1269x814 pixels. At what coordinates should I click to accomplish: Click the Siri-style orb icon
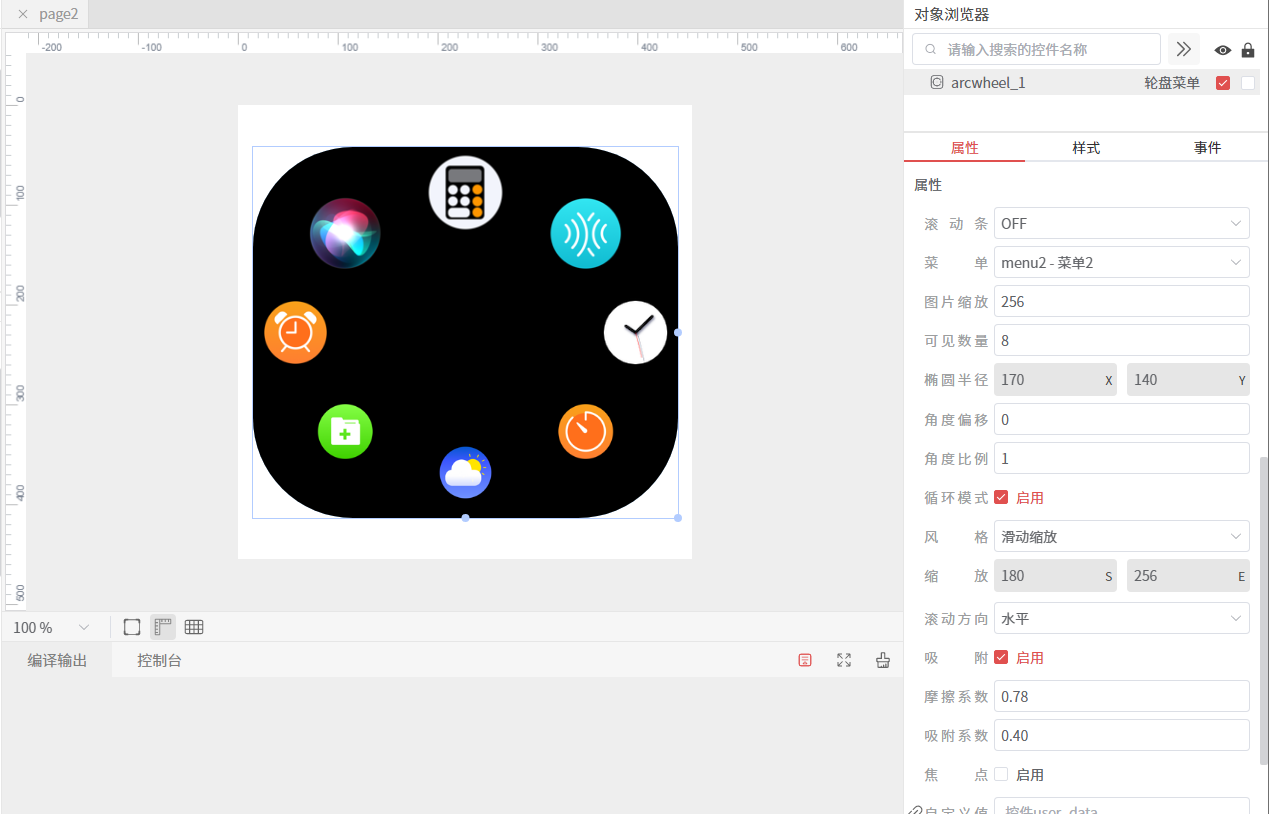pos(345,233)
